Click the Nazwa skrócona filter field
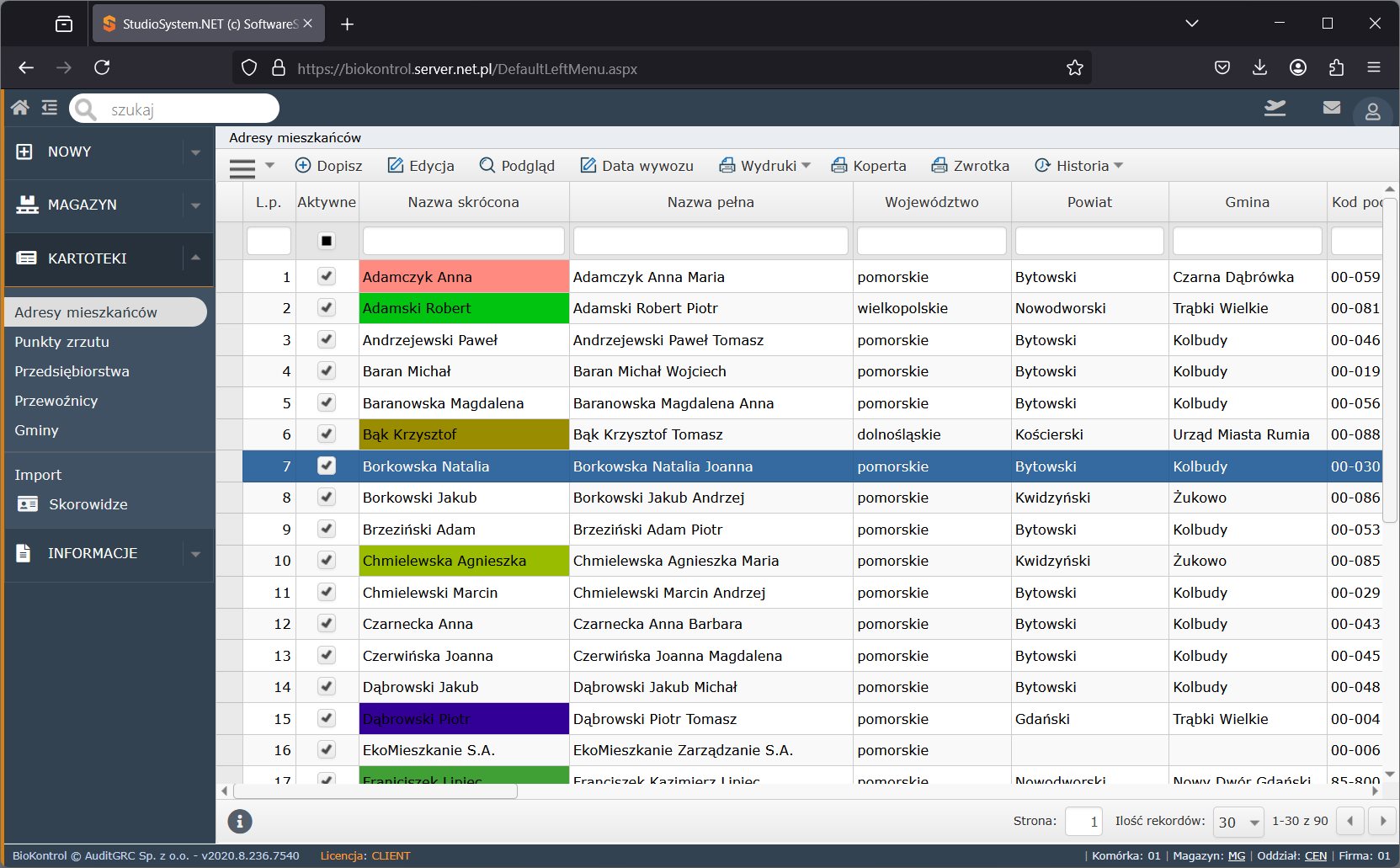Screen dimensions: 1400x868 463,241
